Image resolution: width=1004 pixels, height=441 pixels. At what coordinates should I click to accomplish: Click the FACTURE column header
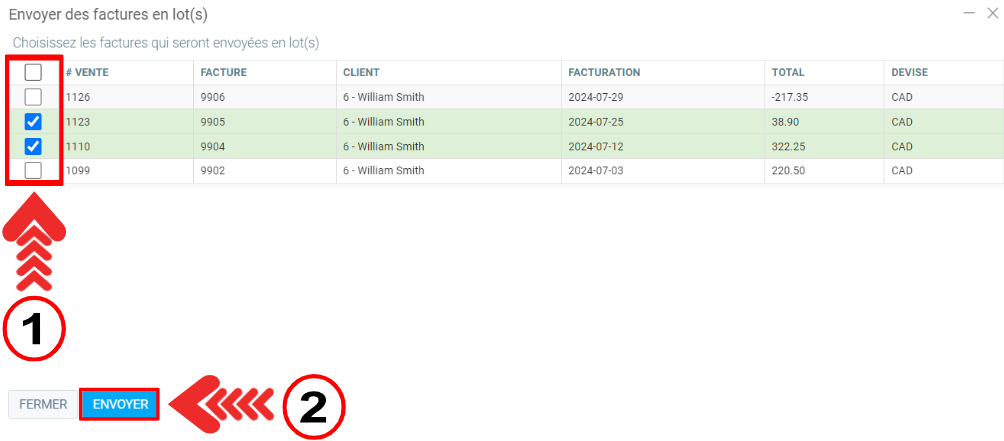click(223, 72)
